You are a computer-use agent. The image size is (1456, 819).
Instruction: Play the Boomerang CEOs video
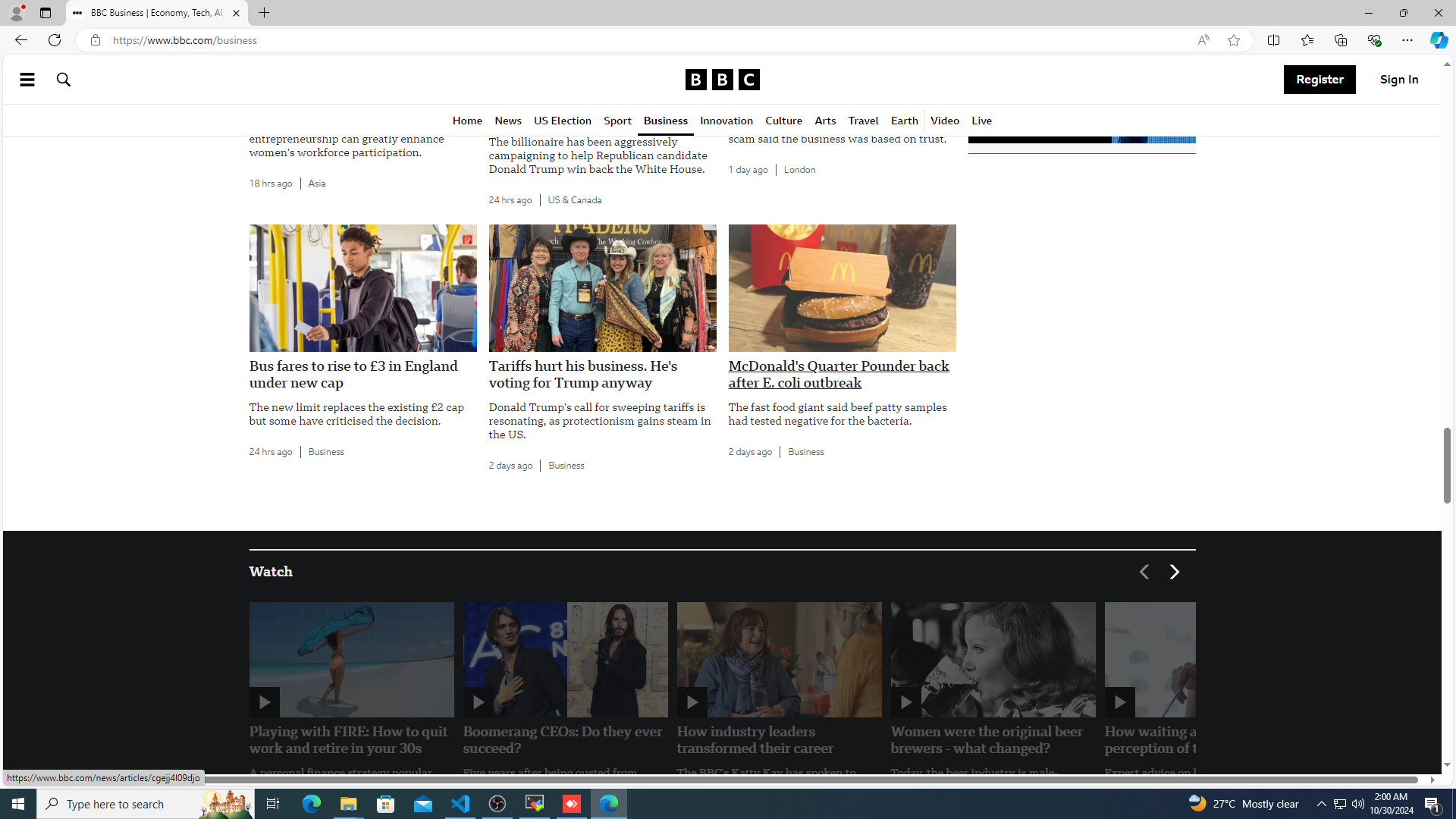point(478,702)
